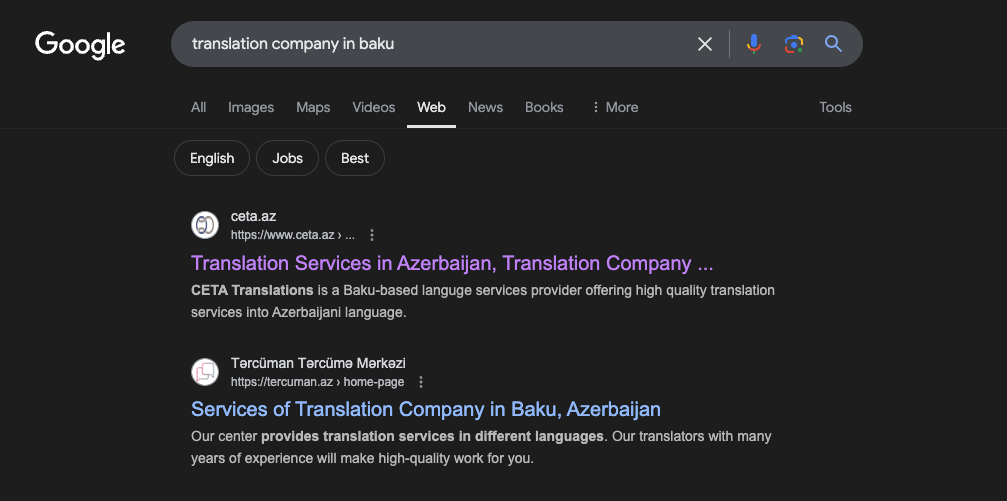Image resolution: width=1007 pixels, height=501 pixels.
Task: Select the English filter chip
Action: 212,158
